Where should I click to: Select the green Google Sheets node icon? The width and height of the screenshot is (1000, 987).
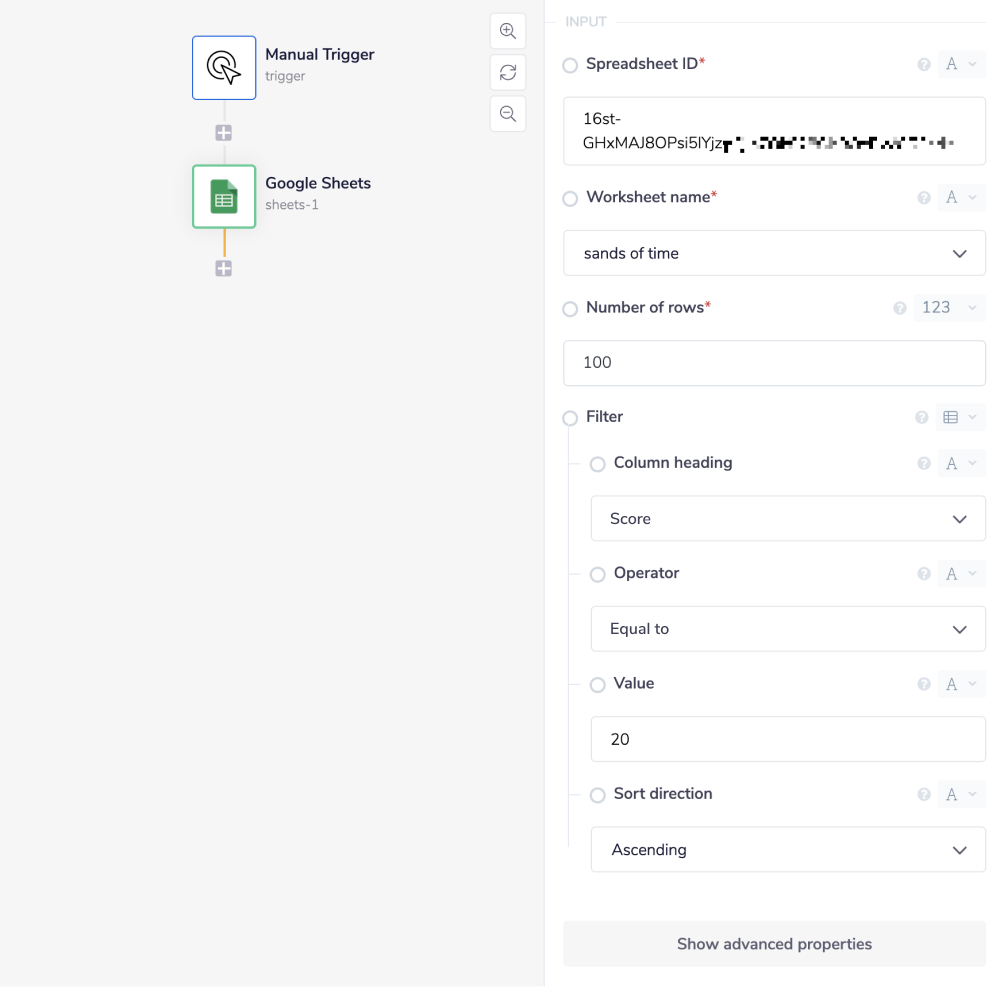(x=223, y=196)
